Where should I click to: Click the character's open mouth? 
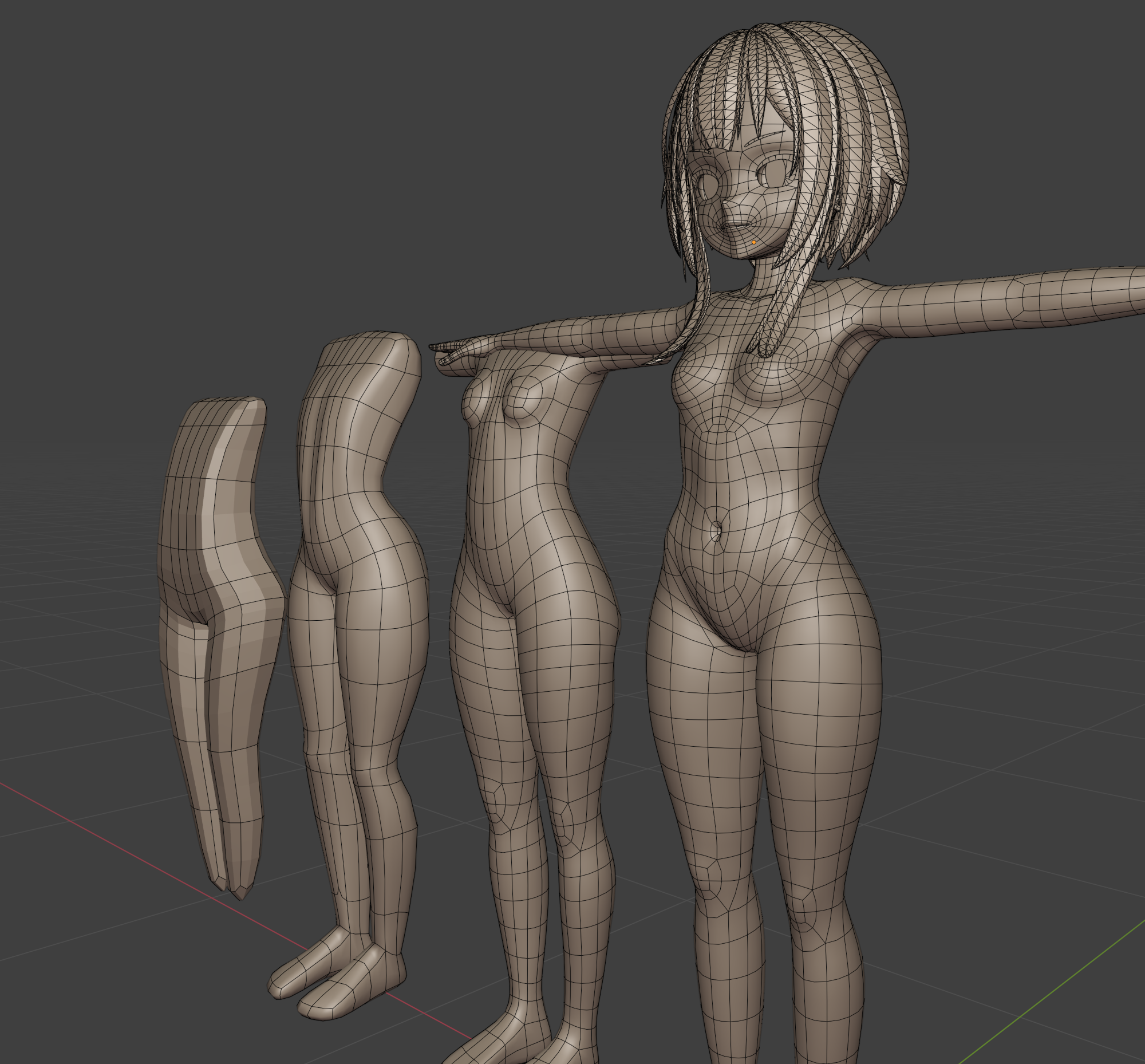pyautogui.click(x=737, y=226)
